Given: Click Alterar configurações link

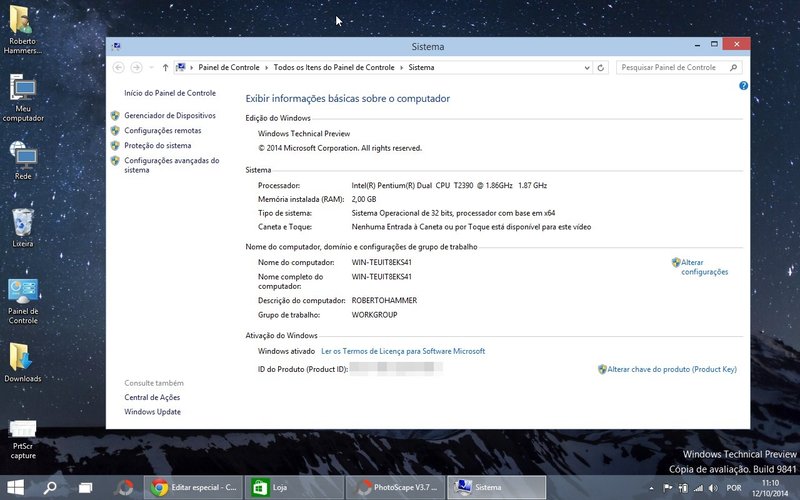Looking at the screenshot, I should (705, 267).
